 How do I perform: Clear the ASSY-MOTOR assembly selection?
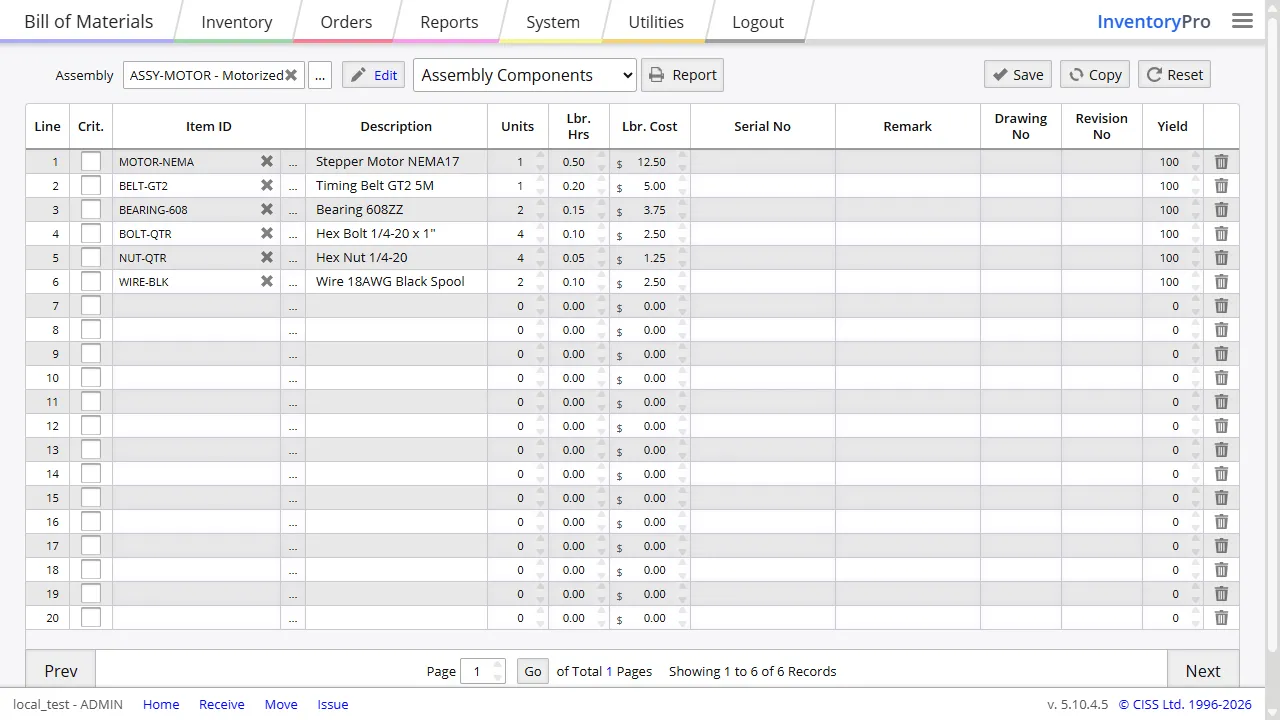tap(291, 75)
